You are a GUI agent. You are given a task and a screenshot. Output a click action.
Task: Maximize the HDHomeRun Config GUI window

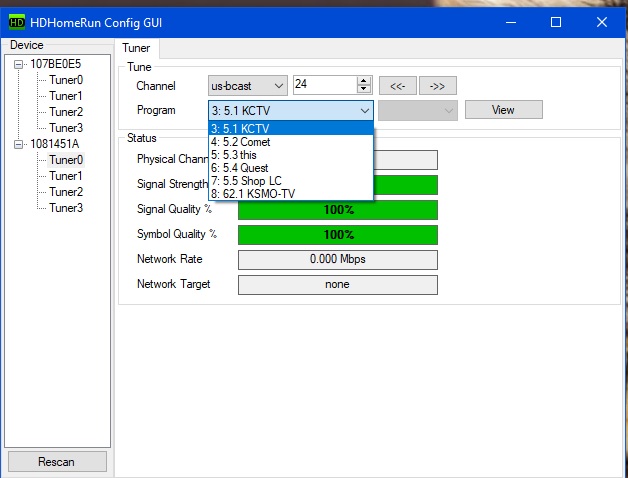click(556, 22)
